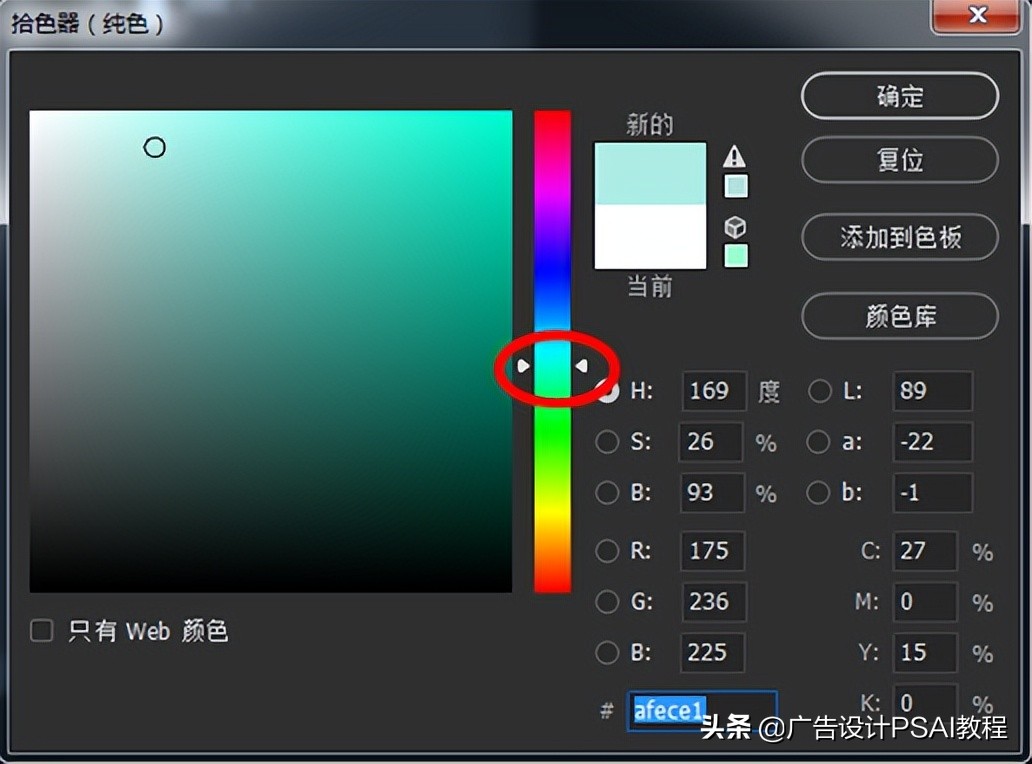Click the b field showing -1
This screenshot has height=764, width=1032.
click(932, 492)
